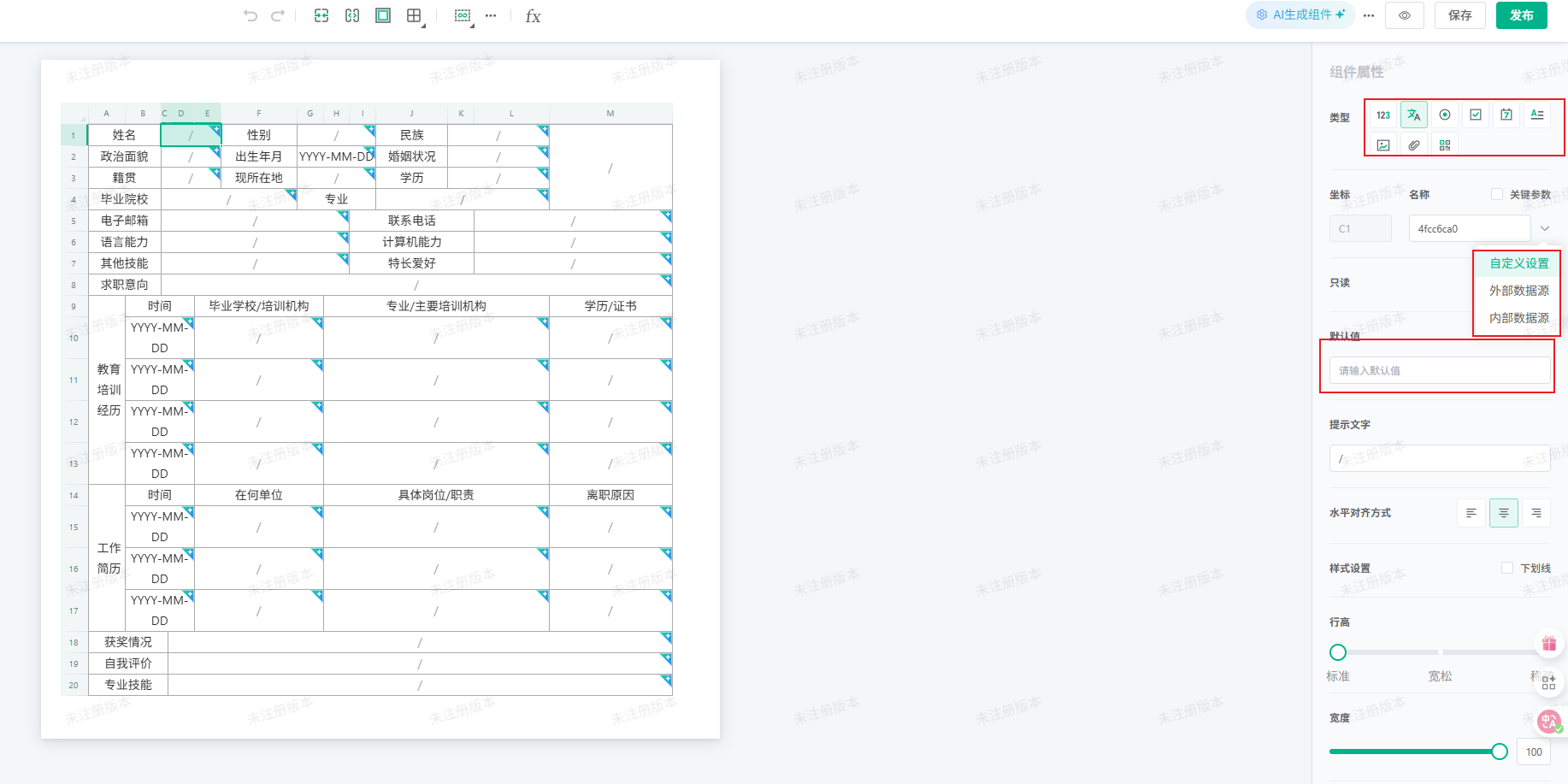Image resolution: width=1568 pixels, height=784 pixels.
Task: Tick the 关键参数 checkbox
Action: click(1497, 194)
